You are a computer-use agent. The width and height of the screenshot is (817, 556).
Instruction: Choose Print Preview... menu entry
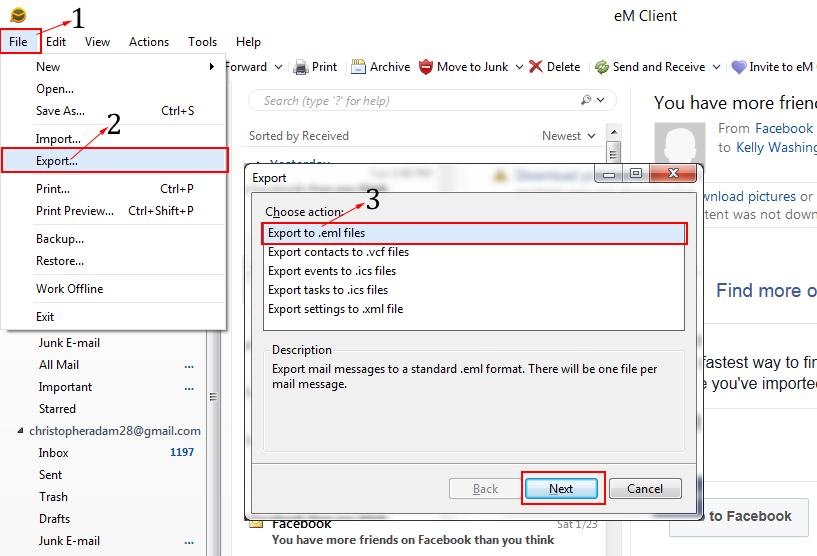(x=114, y=211)
